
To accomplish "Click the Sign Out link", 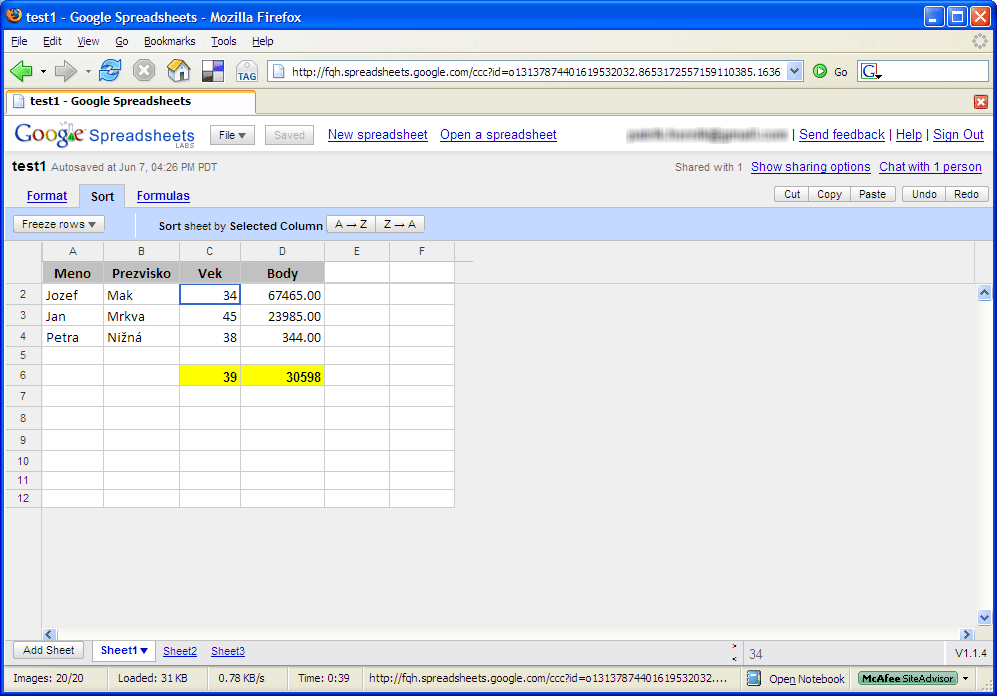I will coord(958,135).
